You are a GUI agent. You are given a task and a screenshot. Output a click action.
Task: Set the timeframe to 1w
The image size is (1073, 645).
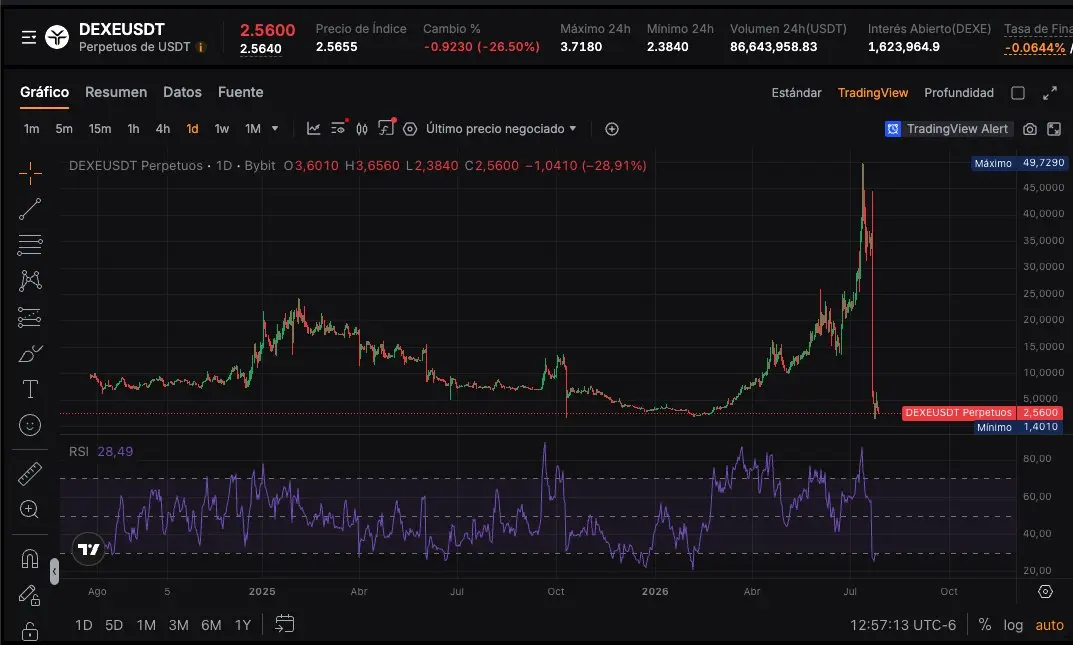(222, 129)
